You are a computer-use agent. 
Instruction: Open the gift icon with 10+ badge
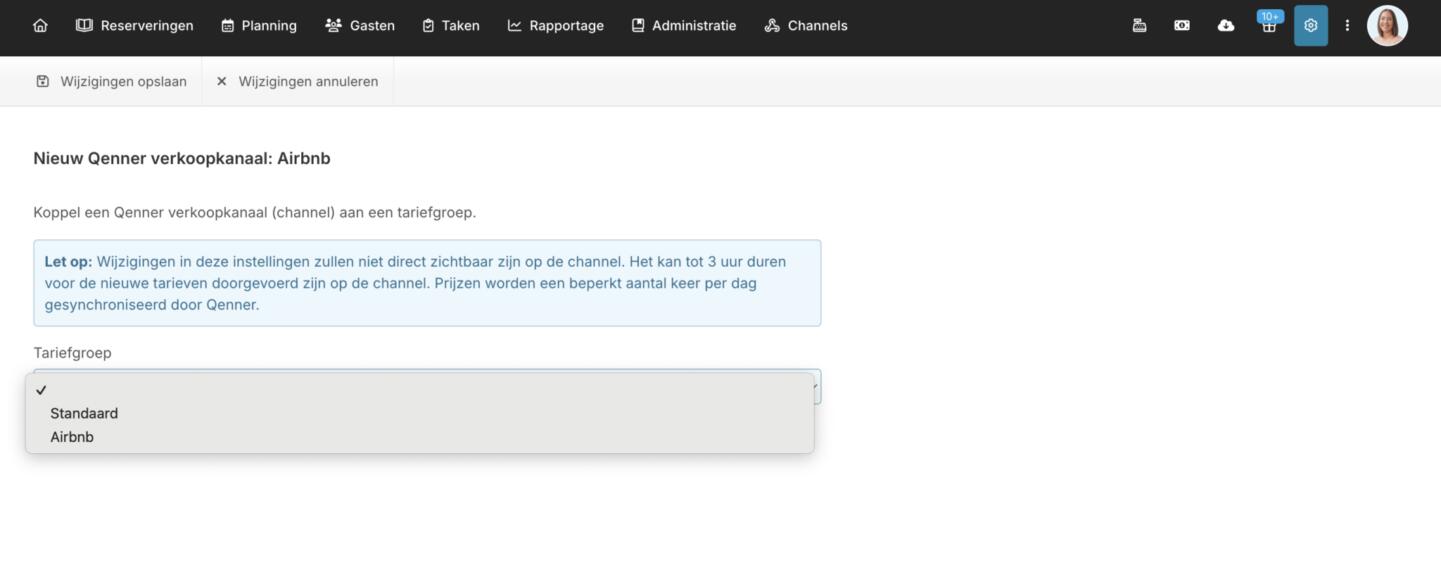pyautogui.click(x=1268, y=26)
